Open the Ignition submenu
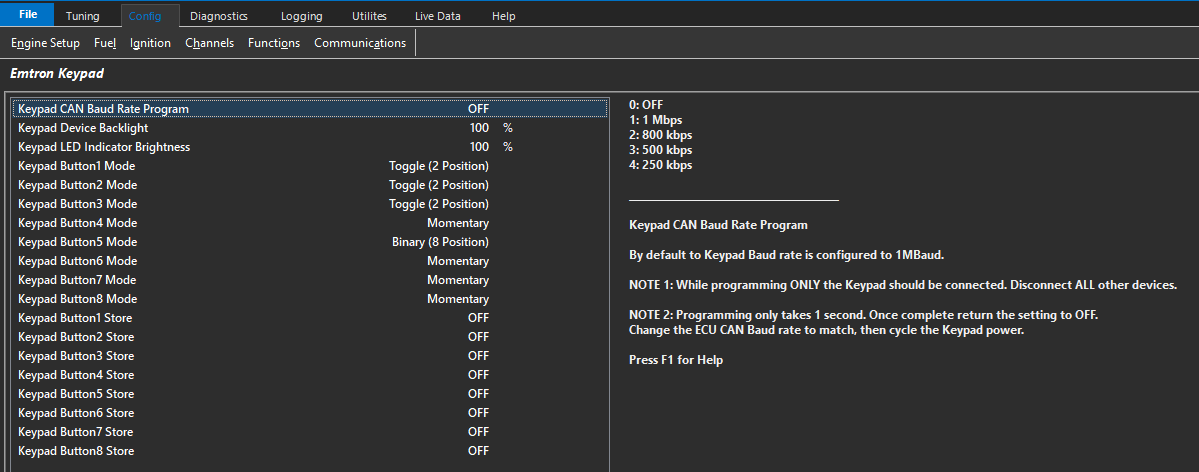 coord(151,43)
